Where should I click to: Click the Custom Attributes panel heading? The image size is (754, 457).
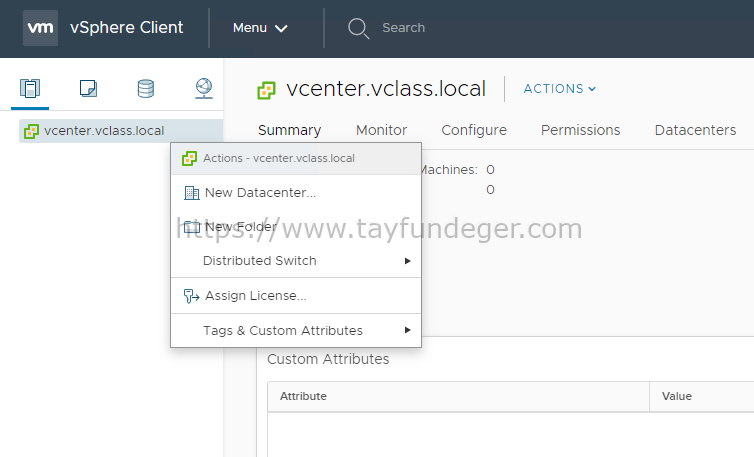(x=328, y=359)
